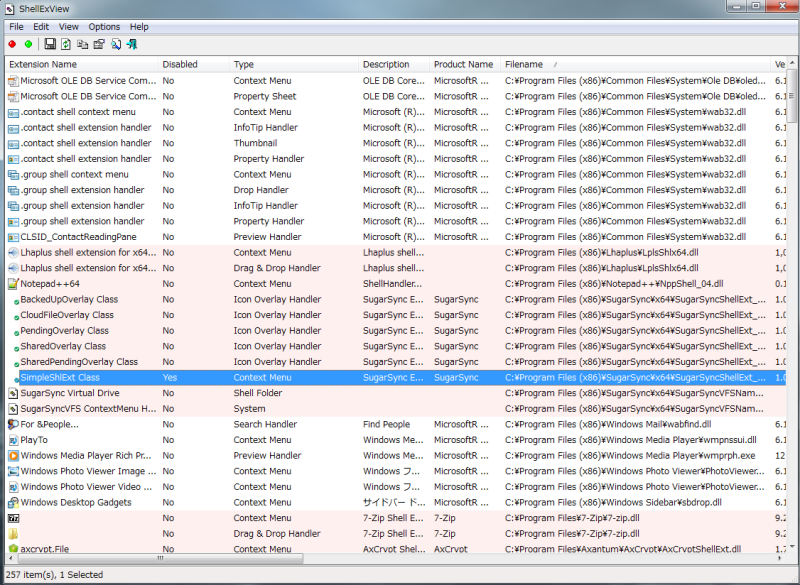The image size is (800, 585).
Task: Click the PlayTo row icon
Action: [13, 440]
